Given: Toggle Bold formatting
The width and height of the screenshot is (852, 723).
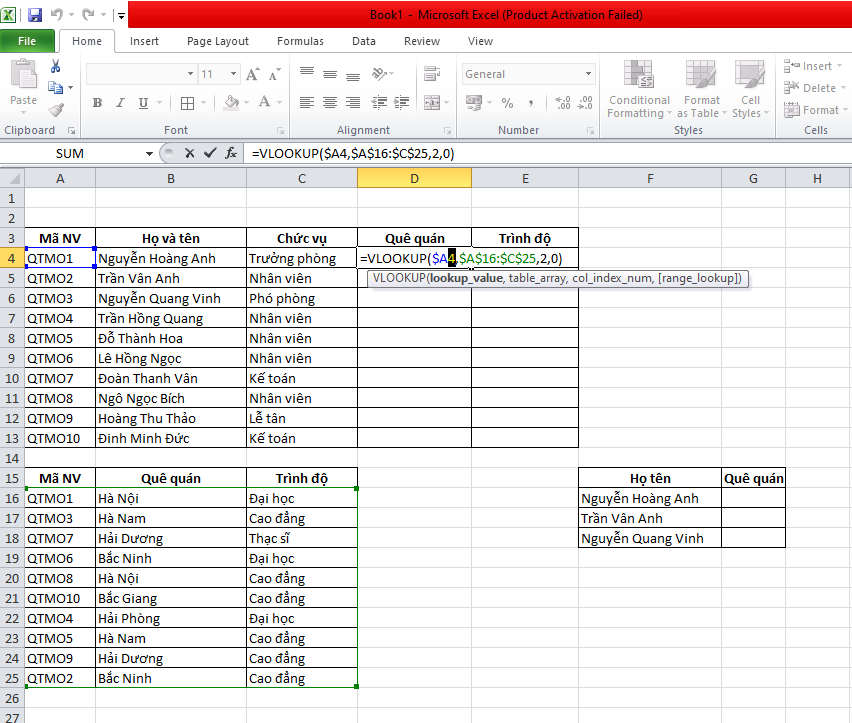Looking at the screenshot, I should click(x=97, y=103).
